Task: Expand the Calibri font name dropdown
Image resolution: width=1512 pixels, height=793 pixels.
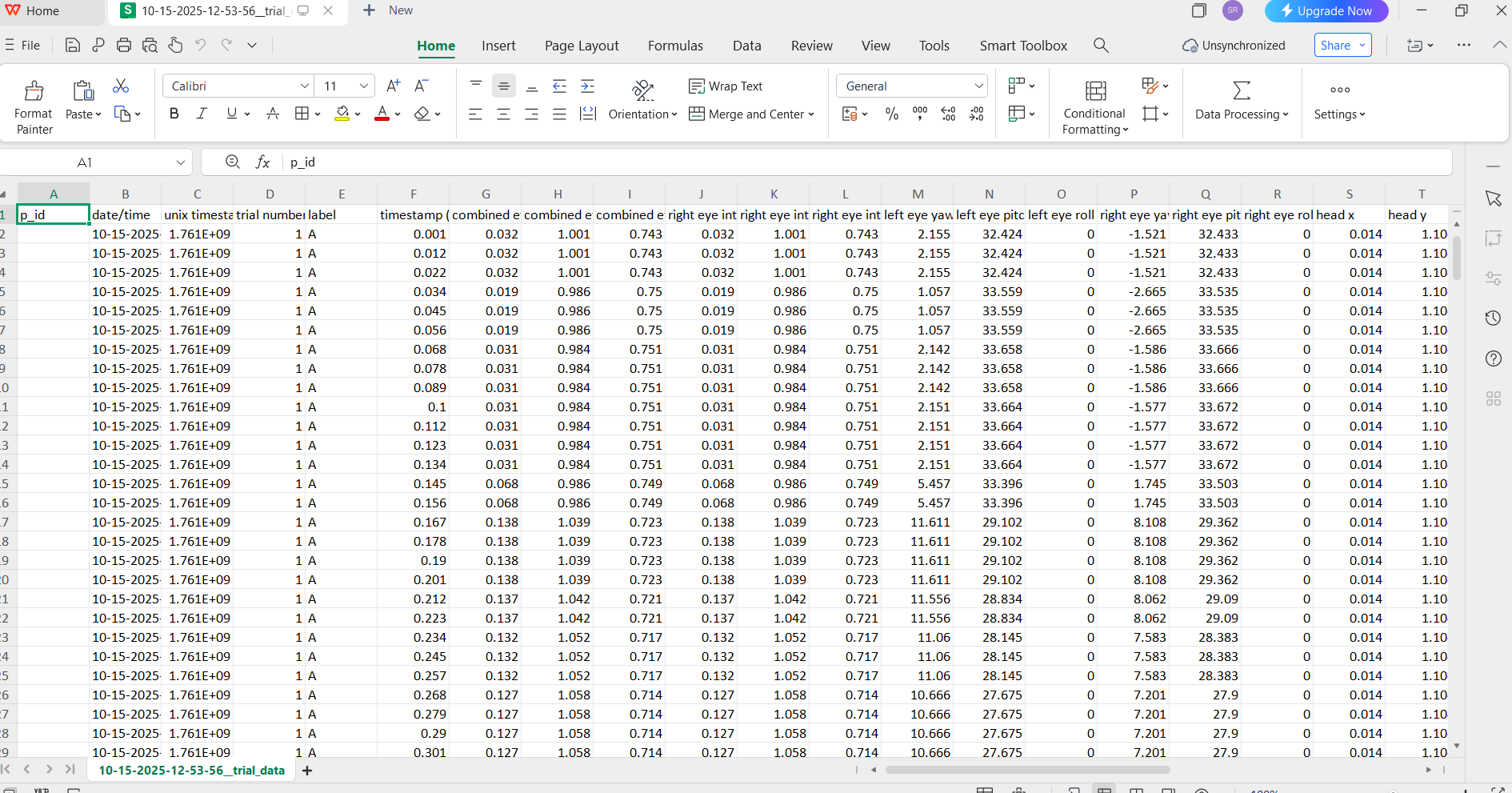Action: [304, 86]
